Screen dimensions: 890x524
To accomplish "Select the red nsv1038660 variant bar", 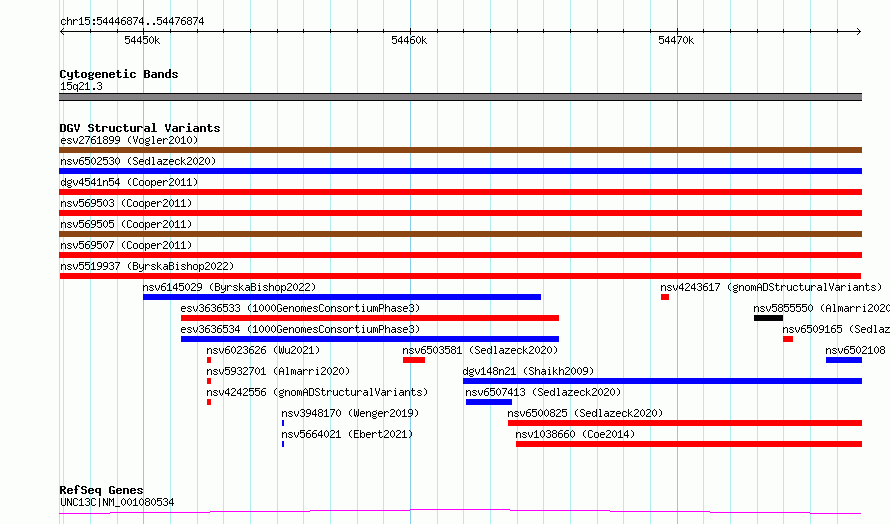I will 689,445.
